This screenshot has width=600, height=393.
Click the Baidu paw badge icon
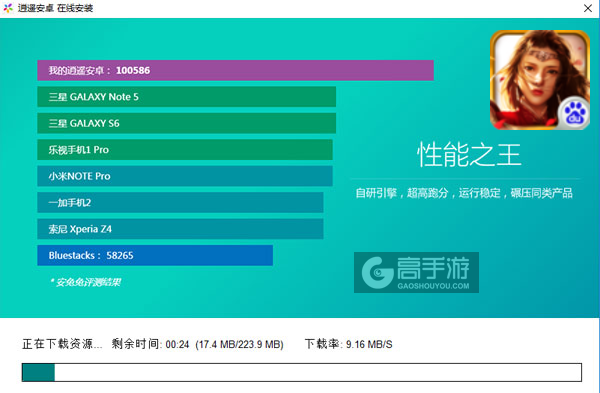pyautogui.click(x=574, y=113)
